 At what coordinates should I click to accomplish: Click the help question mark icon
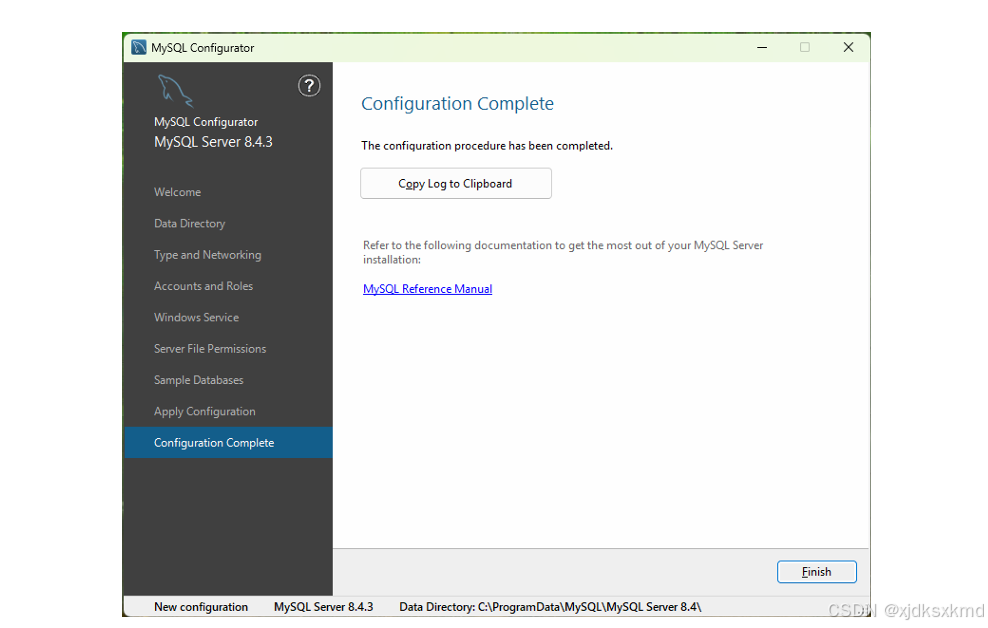coord(309,86)
